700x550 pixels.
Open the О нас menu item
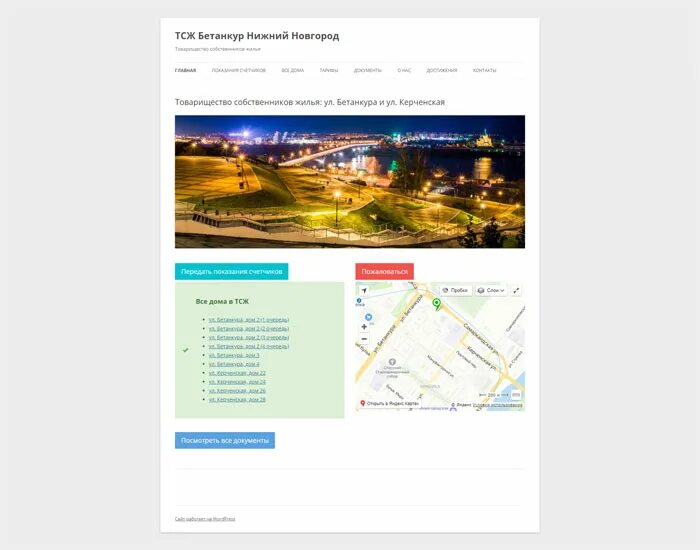(x=404, y=71)
